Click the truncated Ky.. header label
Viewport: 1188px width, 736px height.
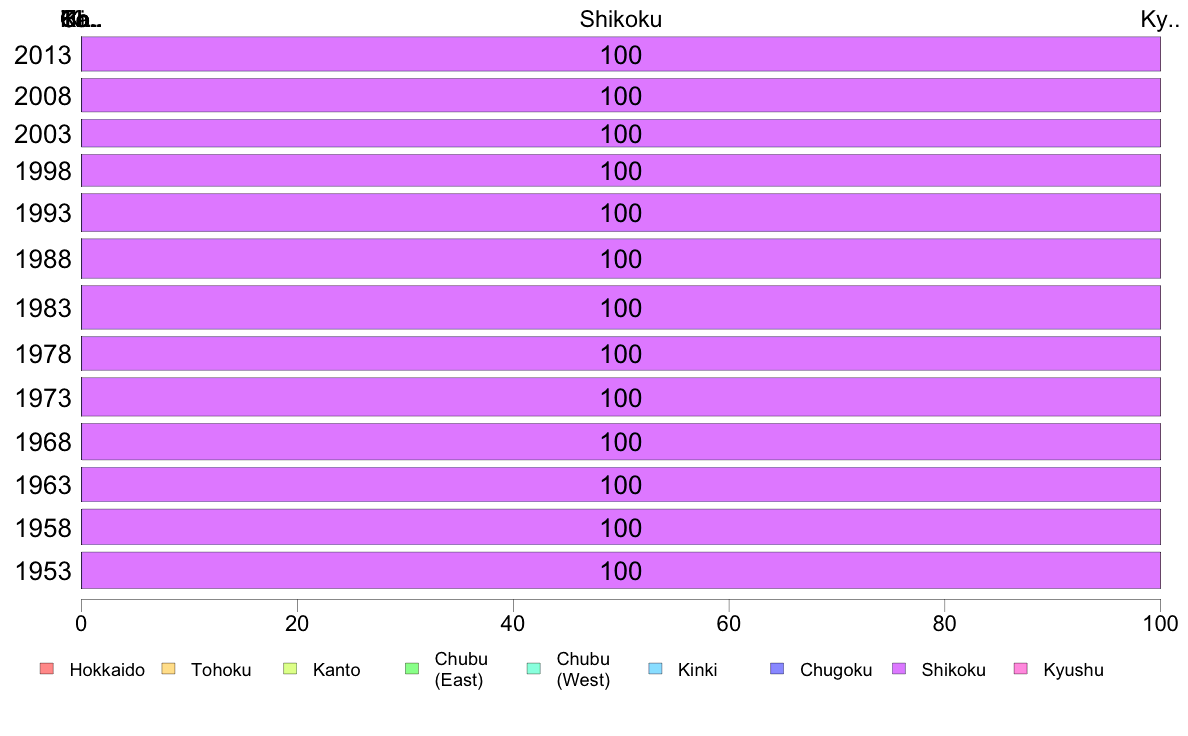coord(1159,19)
